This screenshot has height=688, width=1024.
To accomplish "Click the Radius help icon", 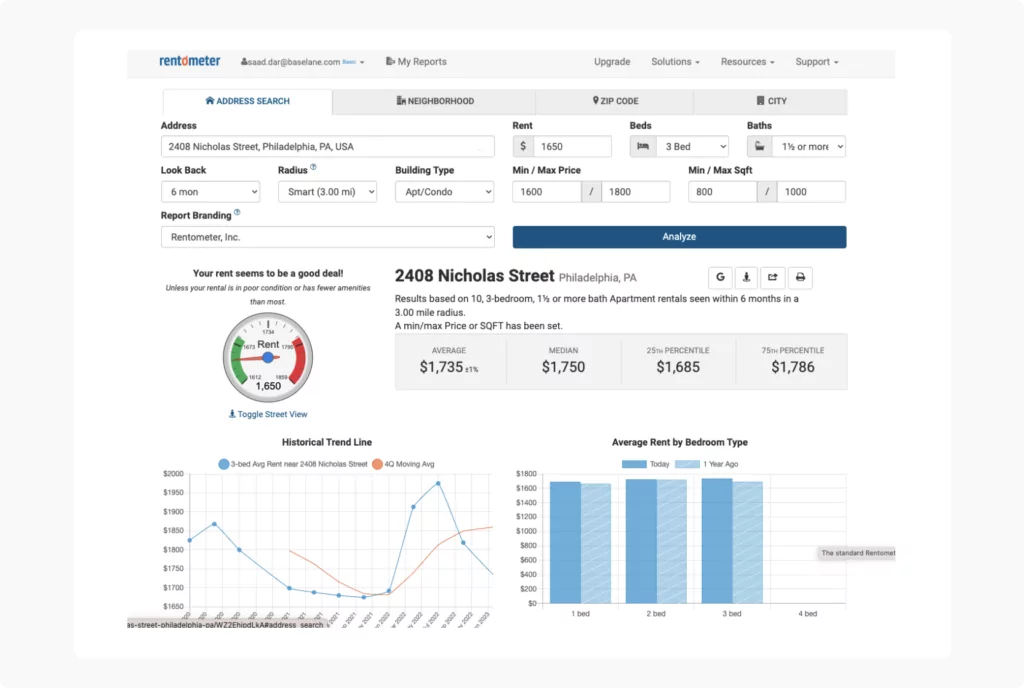I will click(x=313, y=167).
